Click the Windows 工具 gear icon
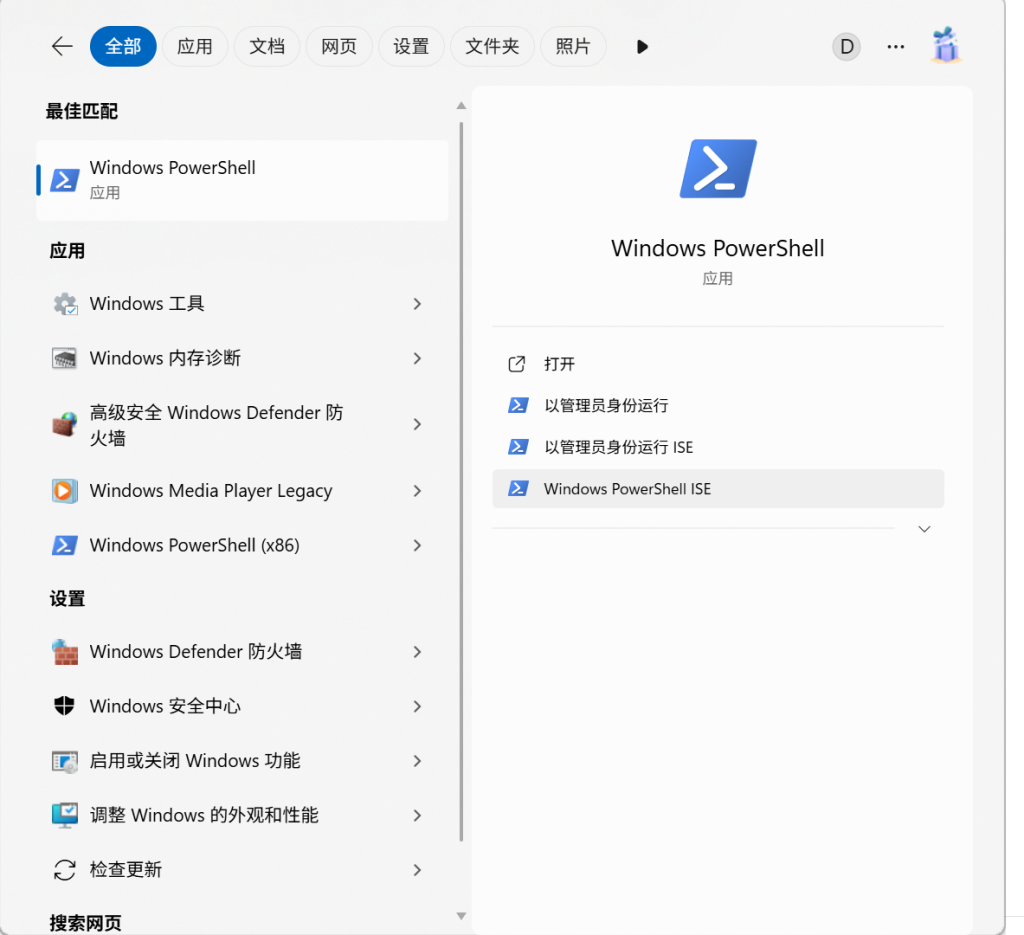The height and width of the screenshot is (935, 1024). pos(65,304)
